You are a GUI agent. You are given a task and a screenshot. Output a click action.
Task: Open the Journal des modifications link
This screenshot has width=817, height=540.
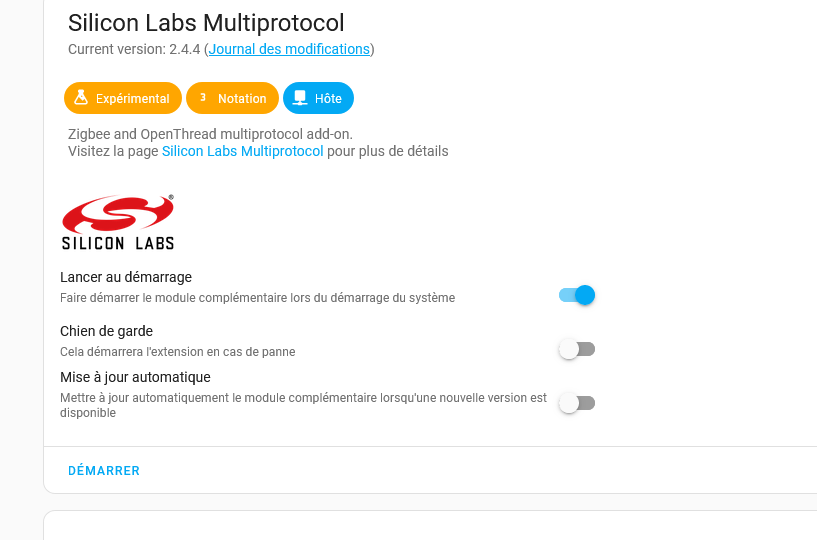point(289,49)
